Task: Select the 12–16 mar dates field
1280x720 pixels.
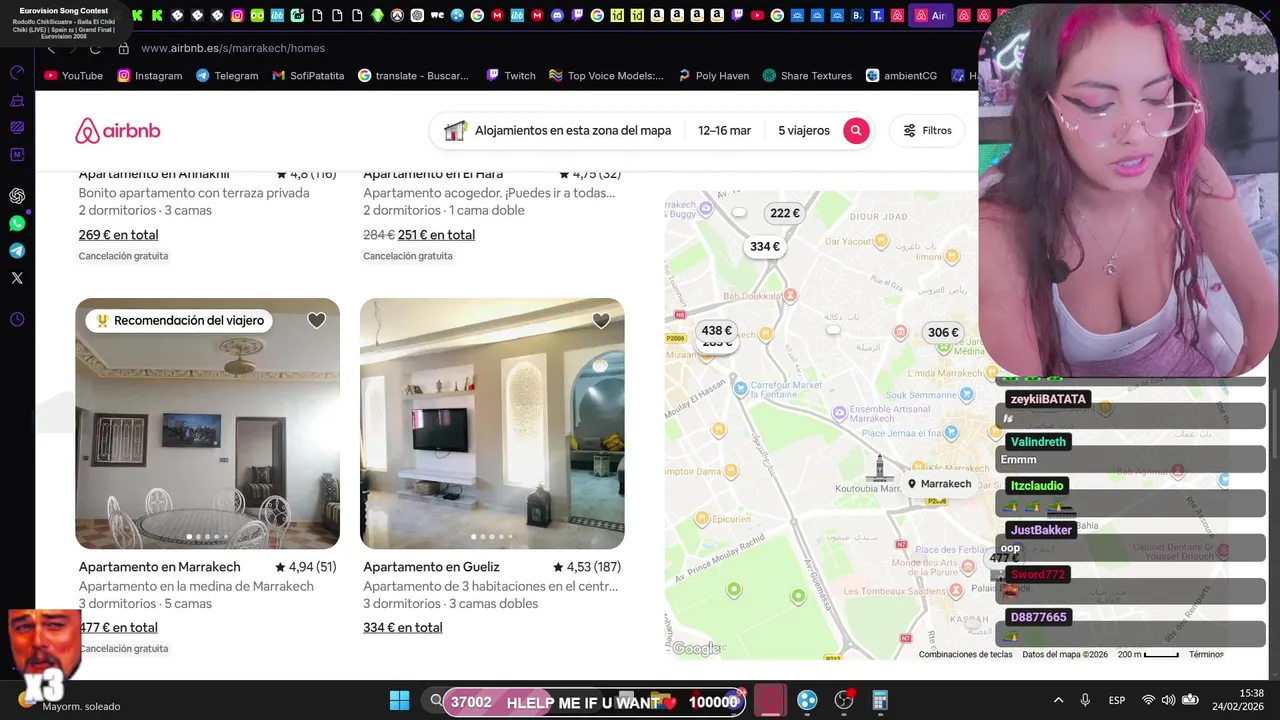Action: click(724, 131)
